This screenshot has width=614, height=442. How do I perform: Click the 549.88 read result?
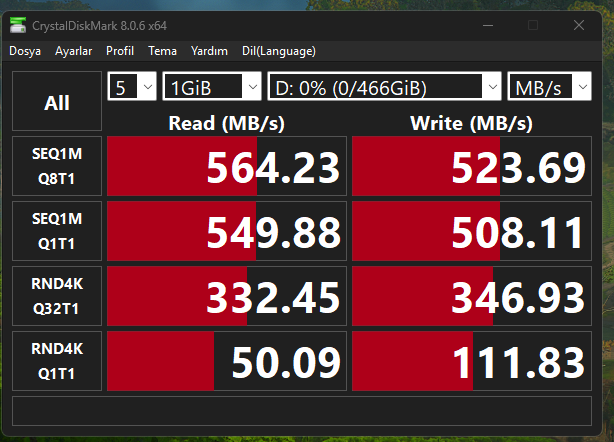click(227, 231)
